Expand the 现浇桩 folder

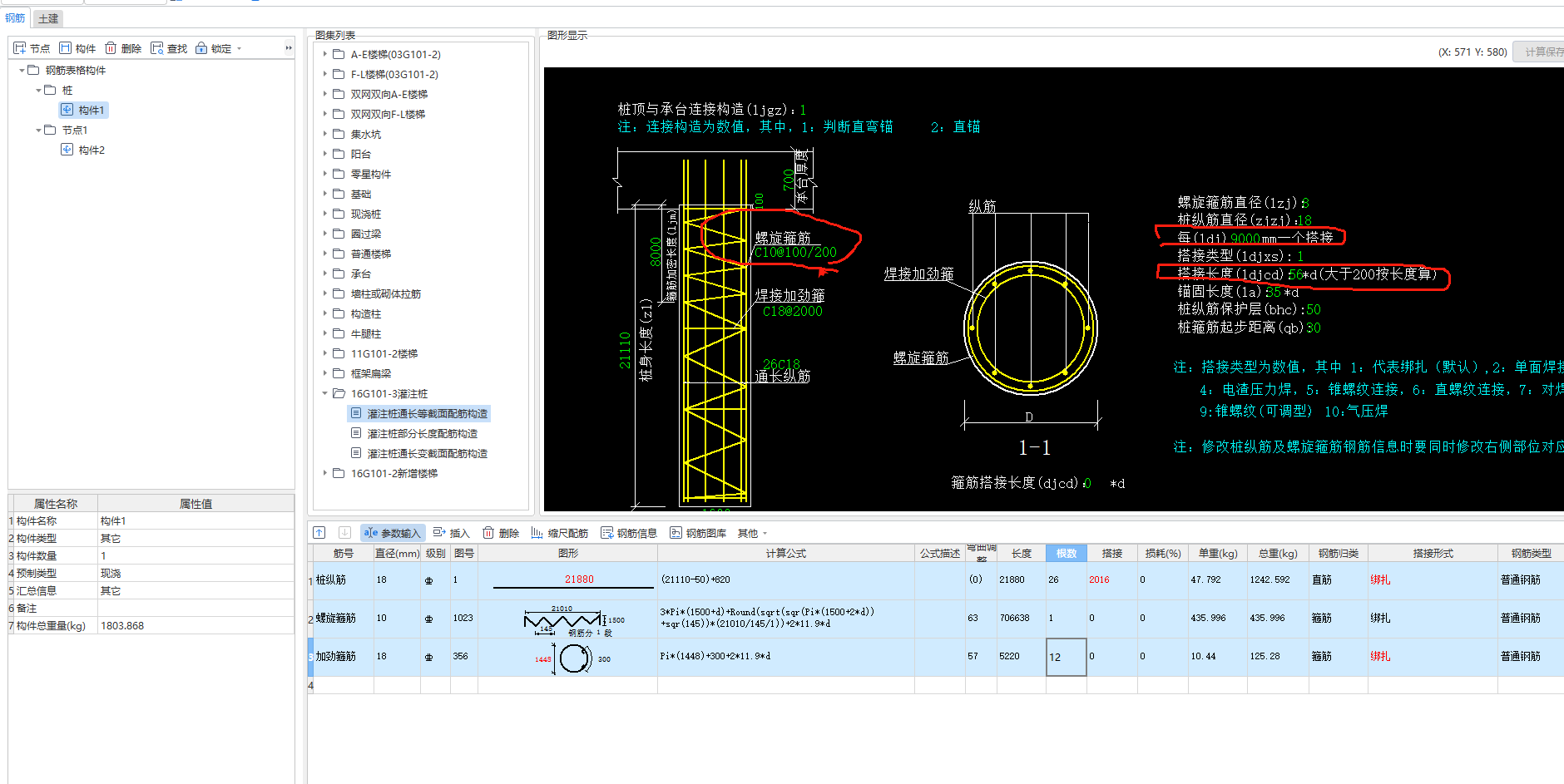(x=325, y=214)
